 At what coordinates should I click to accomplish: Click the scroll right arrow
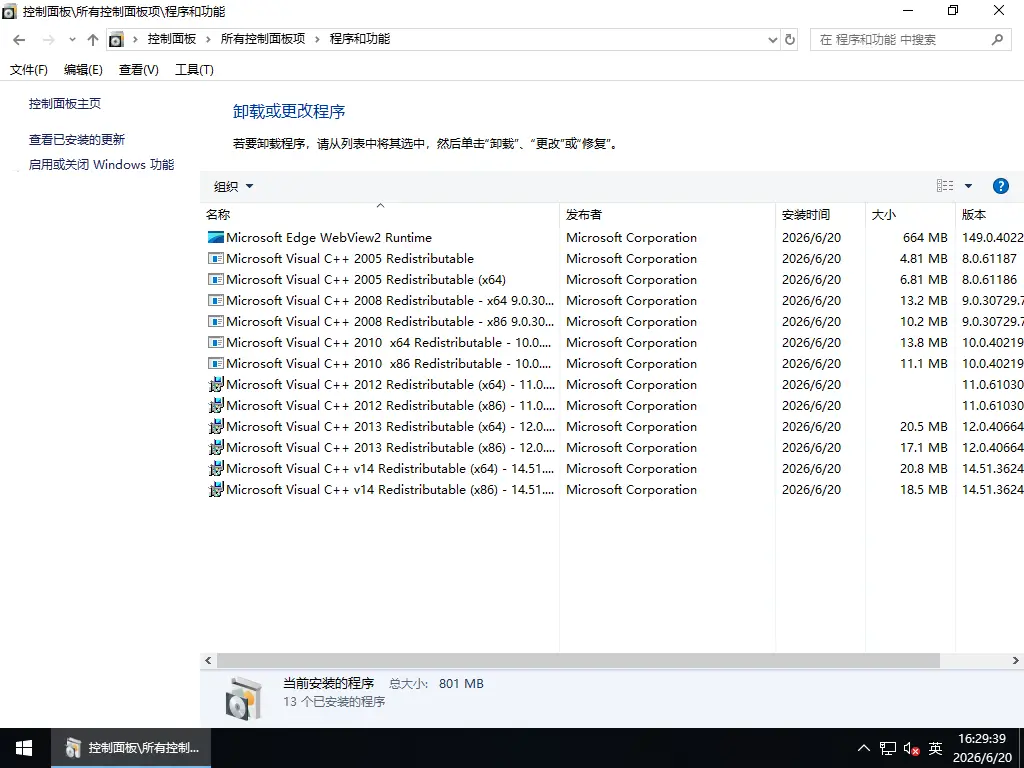(x=1016, y=660)
